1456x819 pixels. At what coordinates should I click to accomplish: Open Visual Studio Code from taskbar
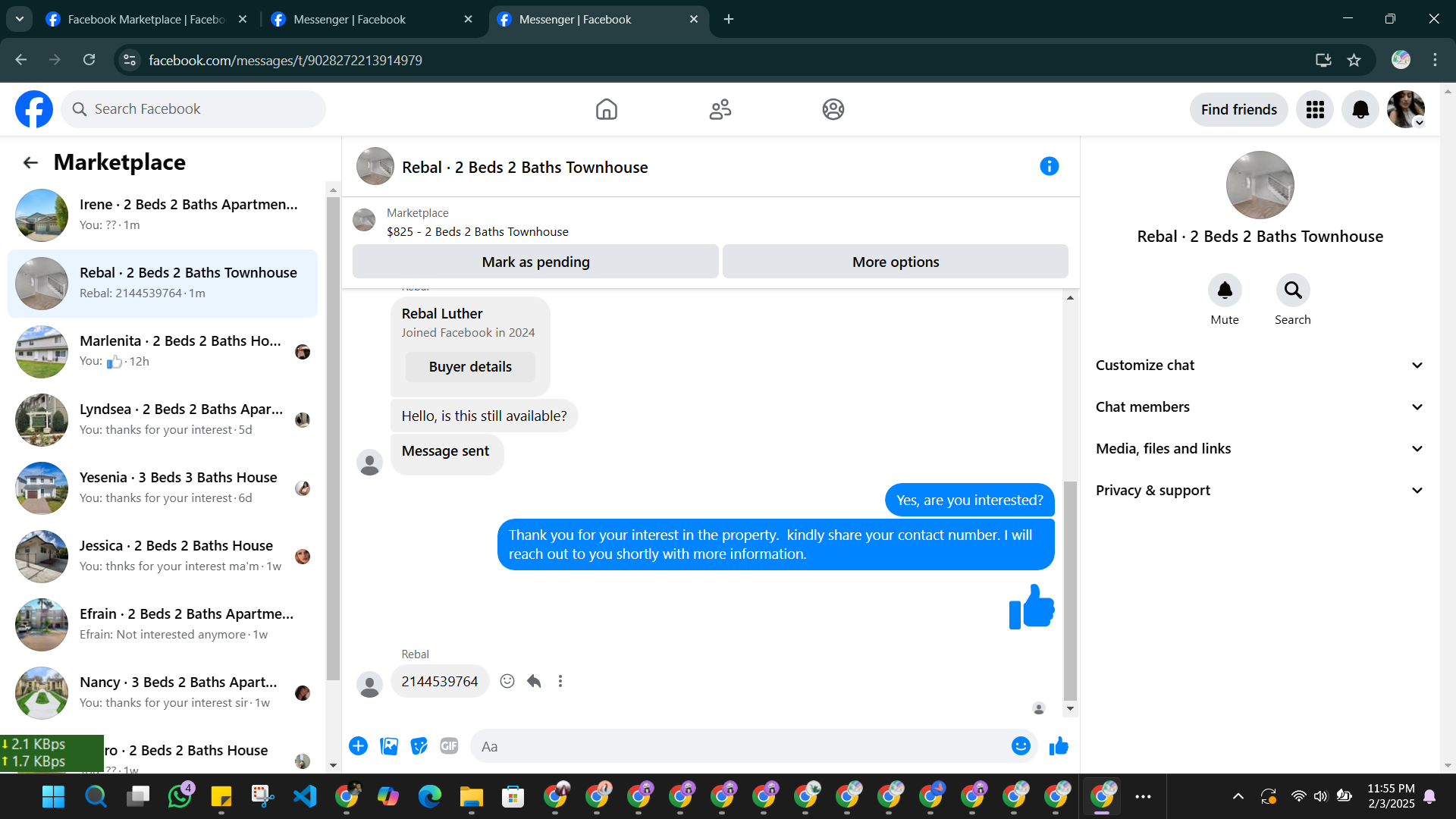[x=305, y=796]
